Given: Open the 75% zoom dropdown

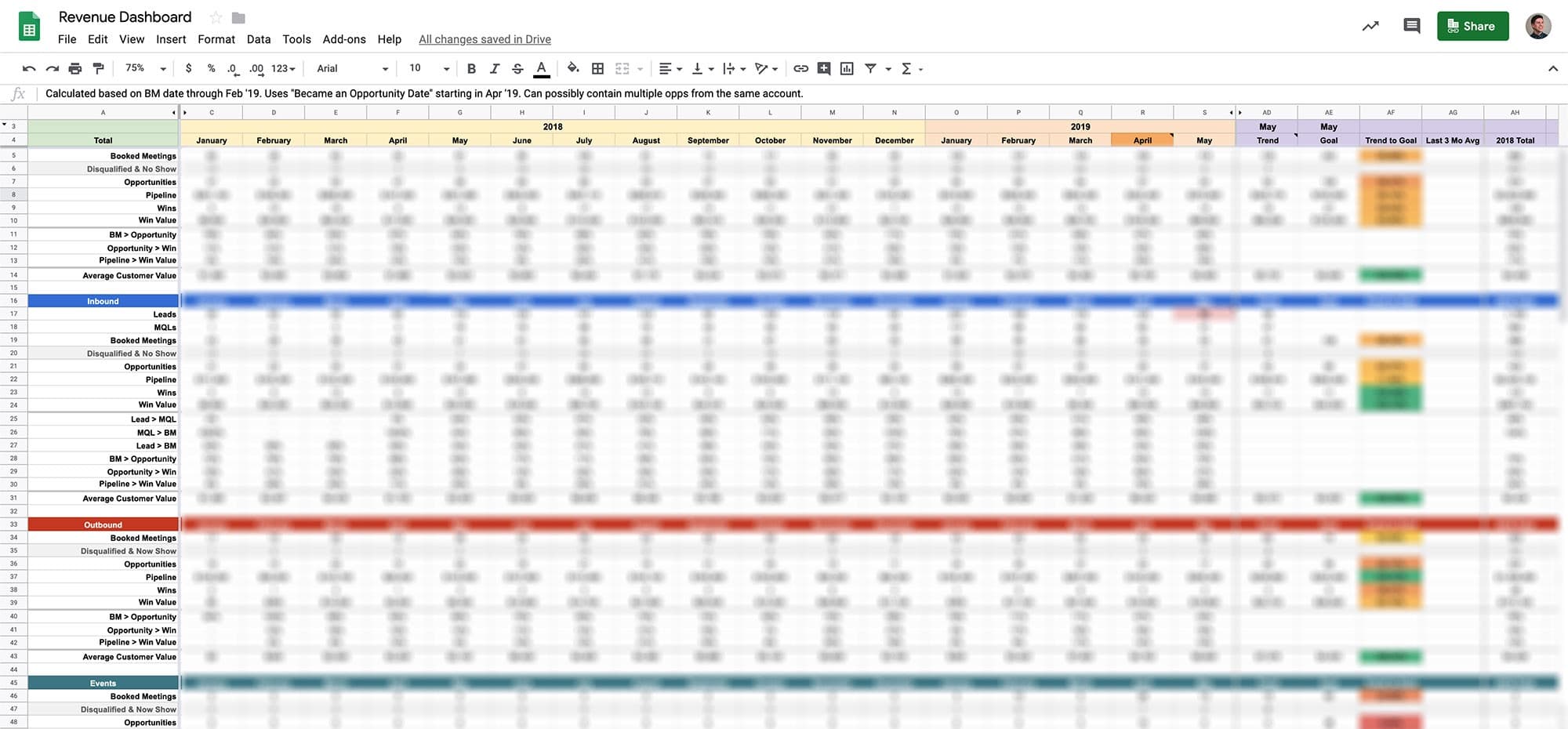Looking at the screenshot, I should [x=146, y=69].
